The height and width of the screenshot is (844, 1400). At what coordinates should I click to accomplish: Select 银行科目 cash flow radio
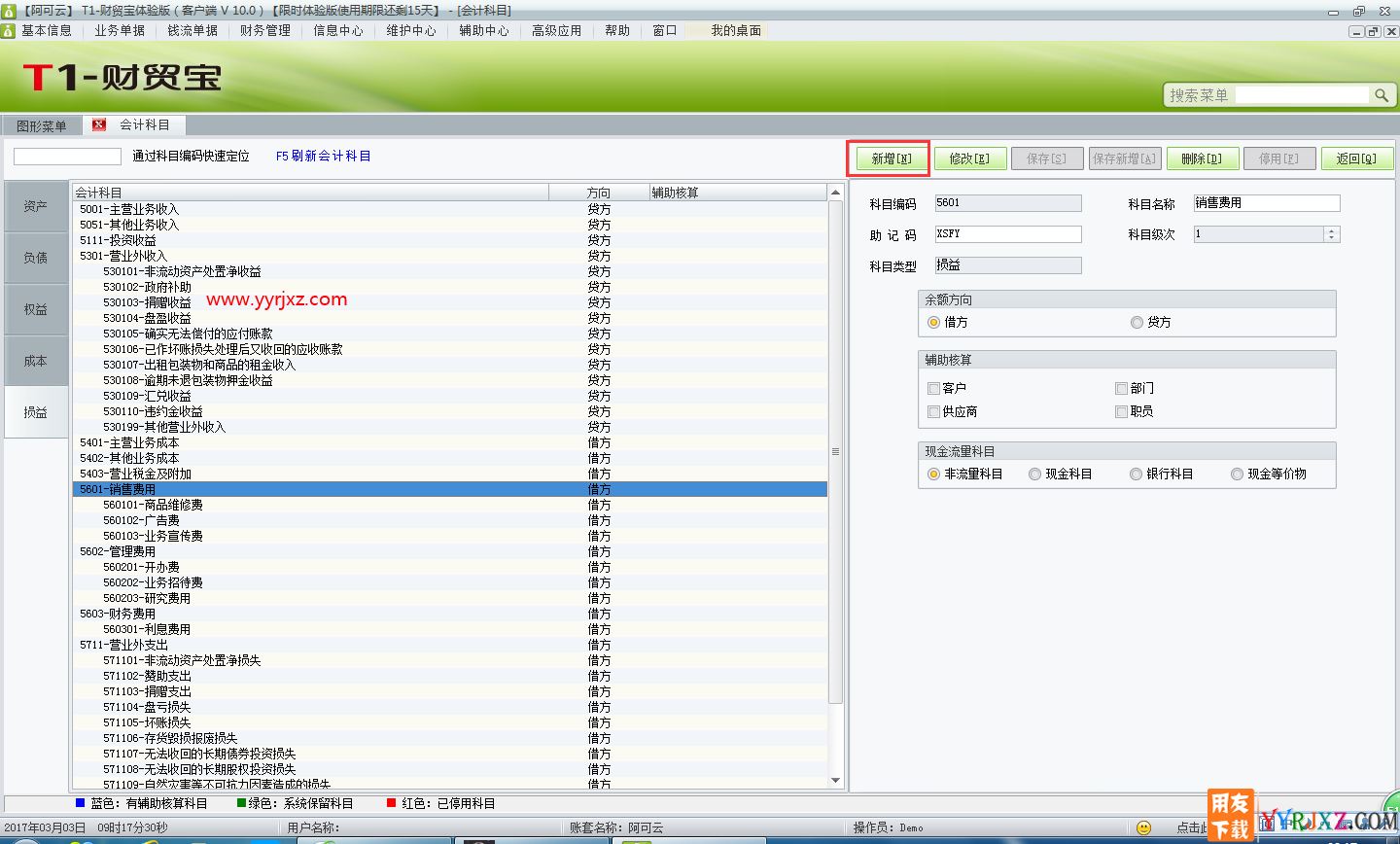1136,474
